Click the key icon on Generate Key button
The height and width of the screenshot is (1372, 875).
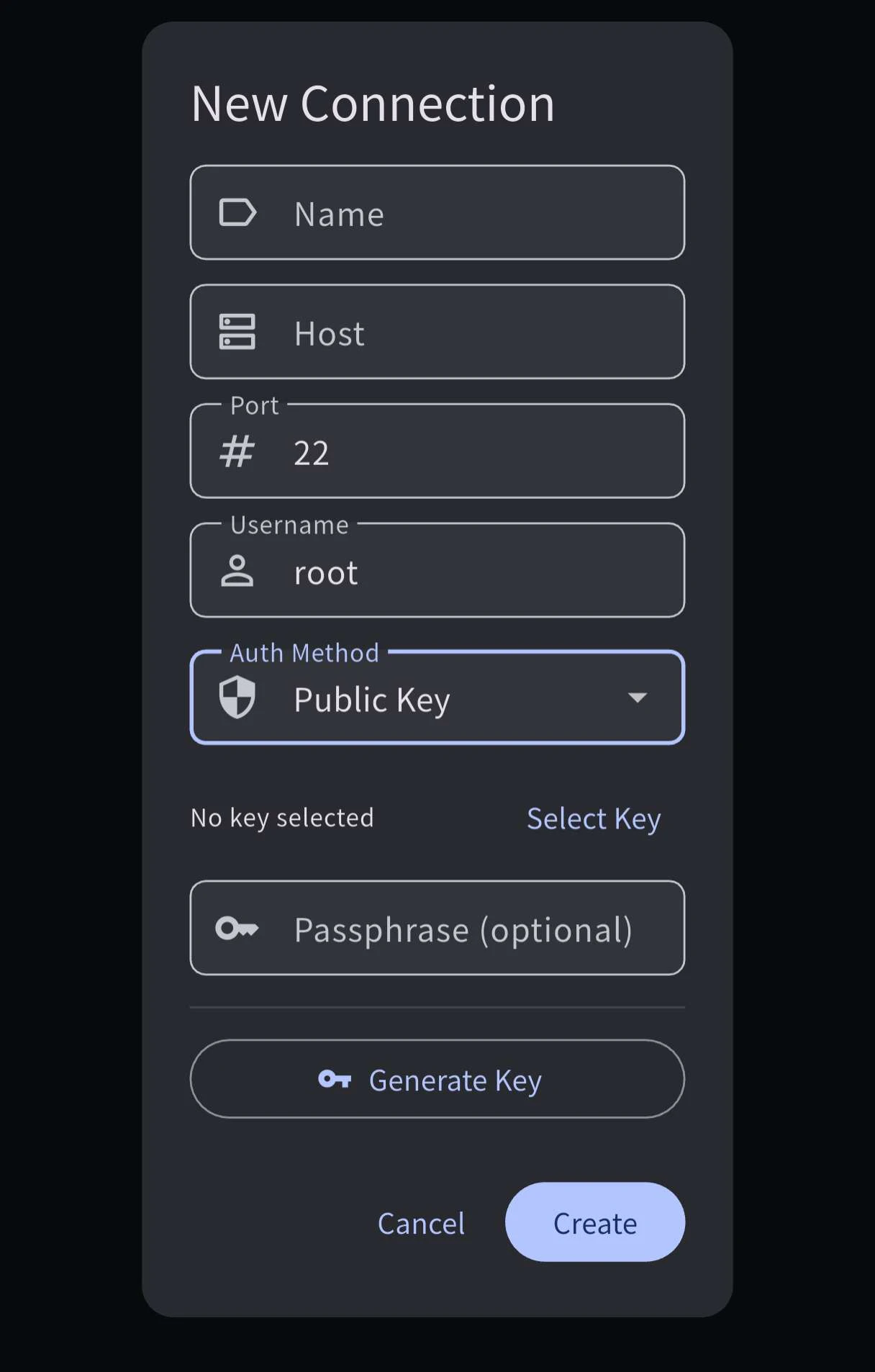pyautogui.click(x=335, y=1079)
